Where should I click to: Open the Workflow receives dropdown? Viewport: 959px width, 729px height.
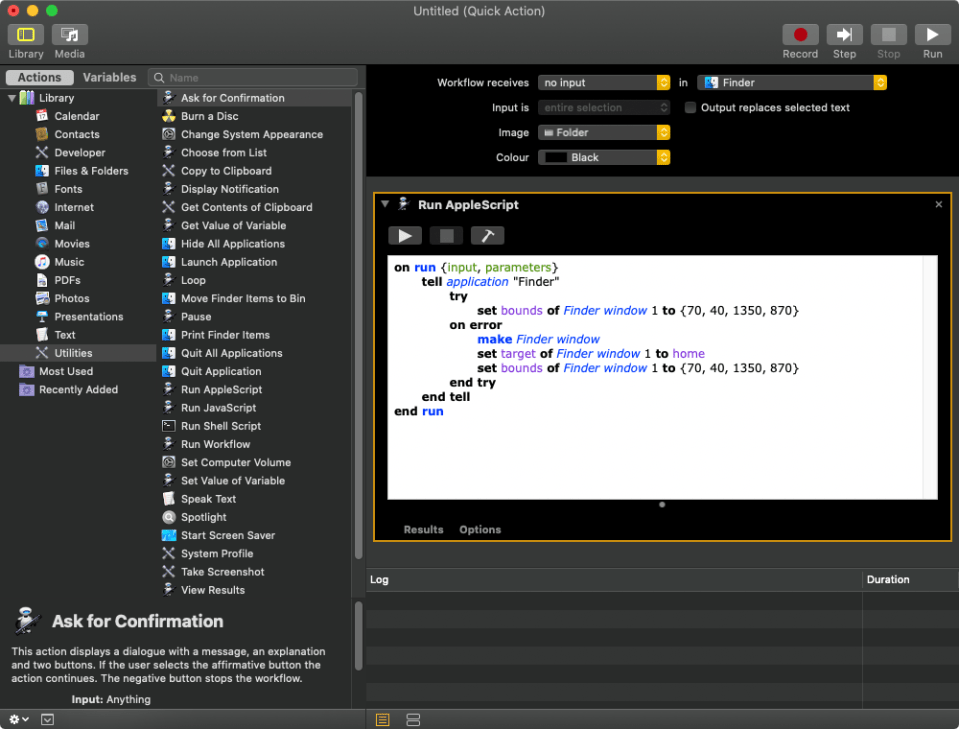tap(604, 83)
